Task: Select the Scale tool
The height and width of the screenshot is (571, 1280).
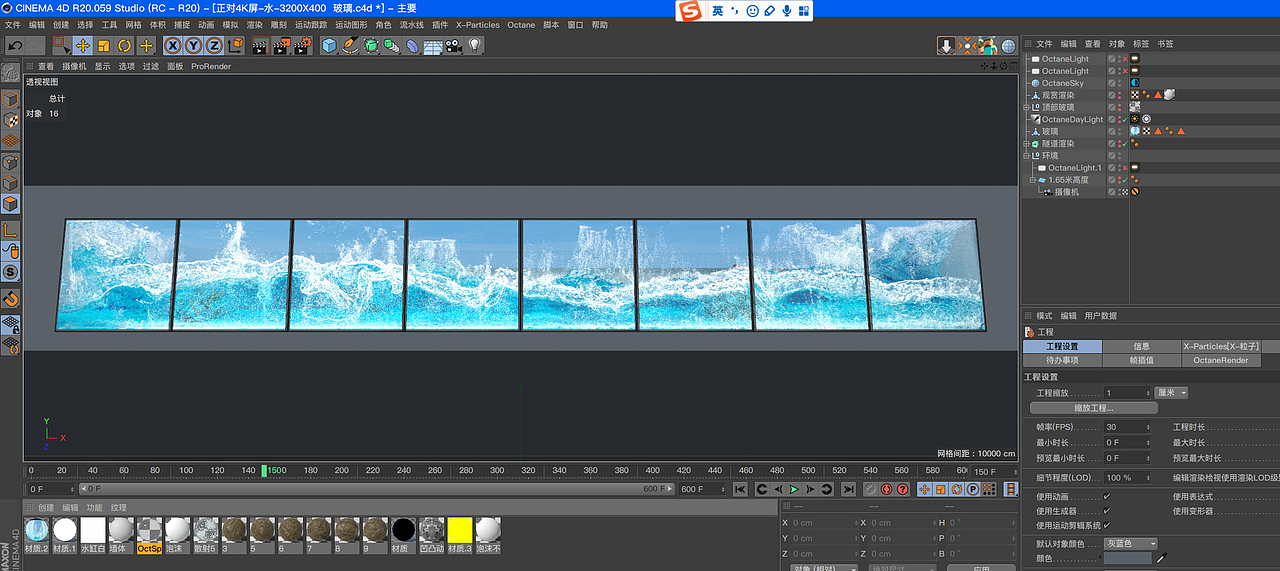Action: point(104,45)
